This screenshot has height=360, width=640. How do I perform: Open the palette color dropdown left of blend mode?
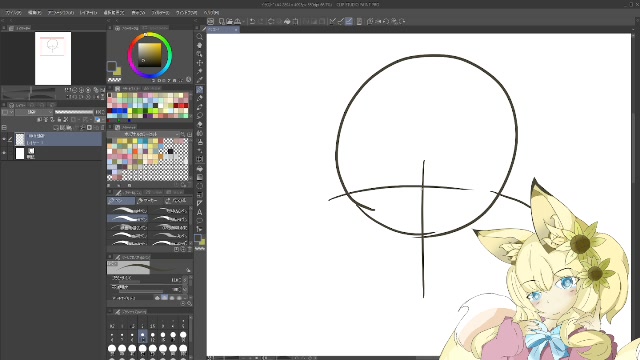(x=8, y=112)
